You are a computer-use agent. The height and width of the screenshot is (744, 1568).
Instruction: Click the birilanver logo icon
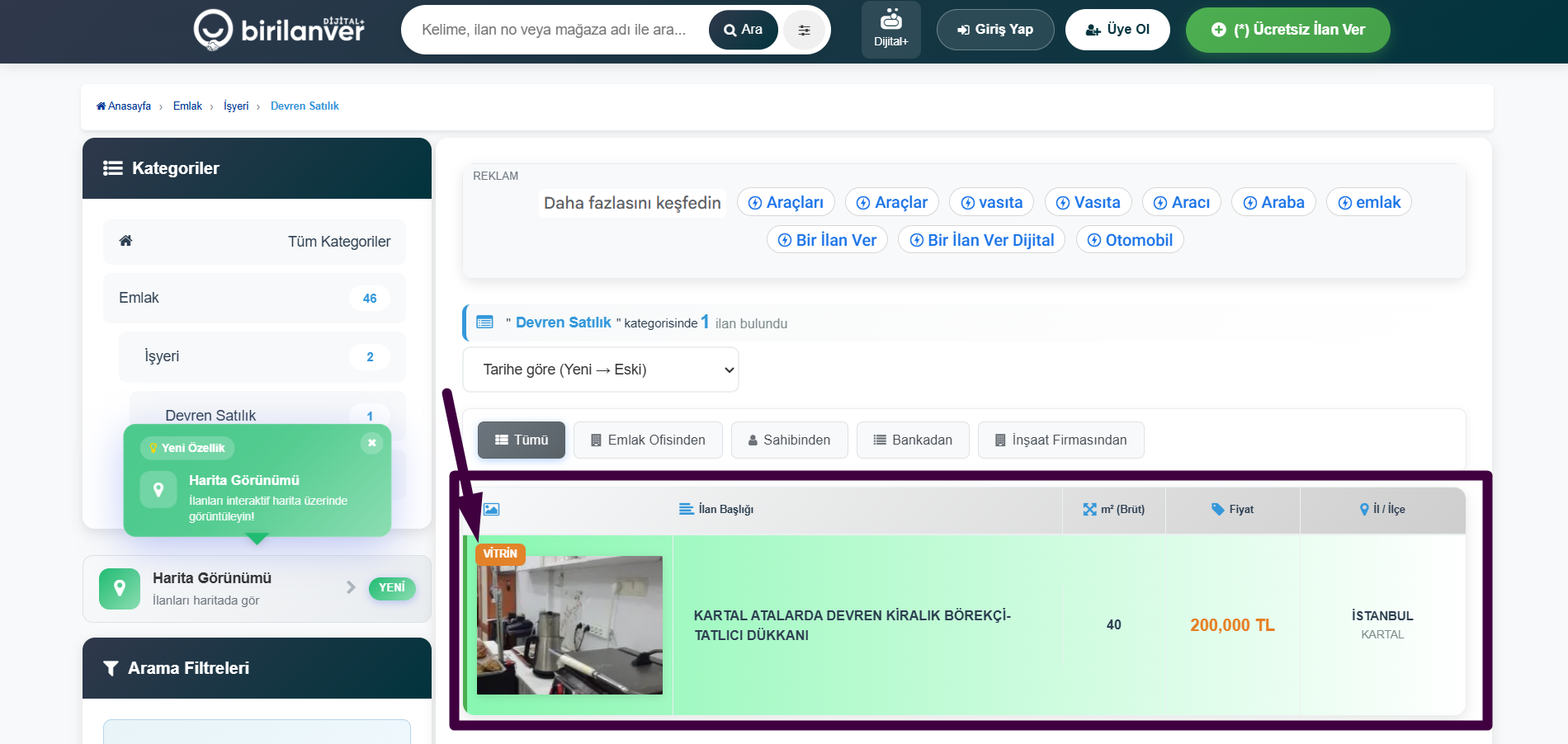213,30
